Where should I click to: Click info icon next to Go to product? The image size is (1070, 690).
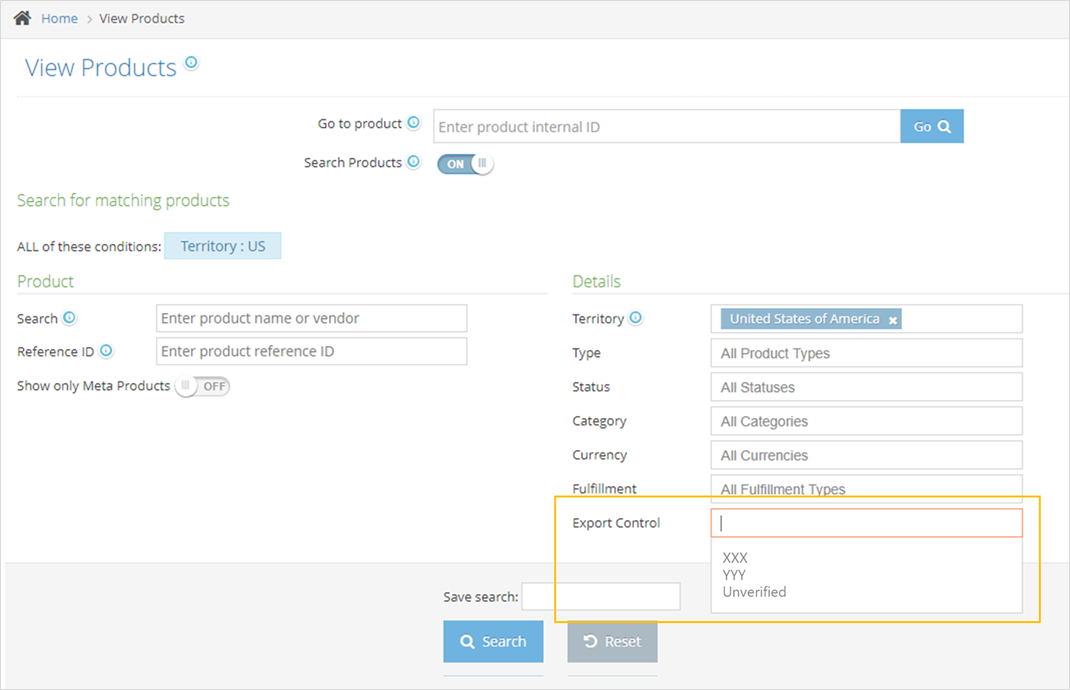(x=413, y=123)
